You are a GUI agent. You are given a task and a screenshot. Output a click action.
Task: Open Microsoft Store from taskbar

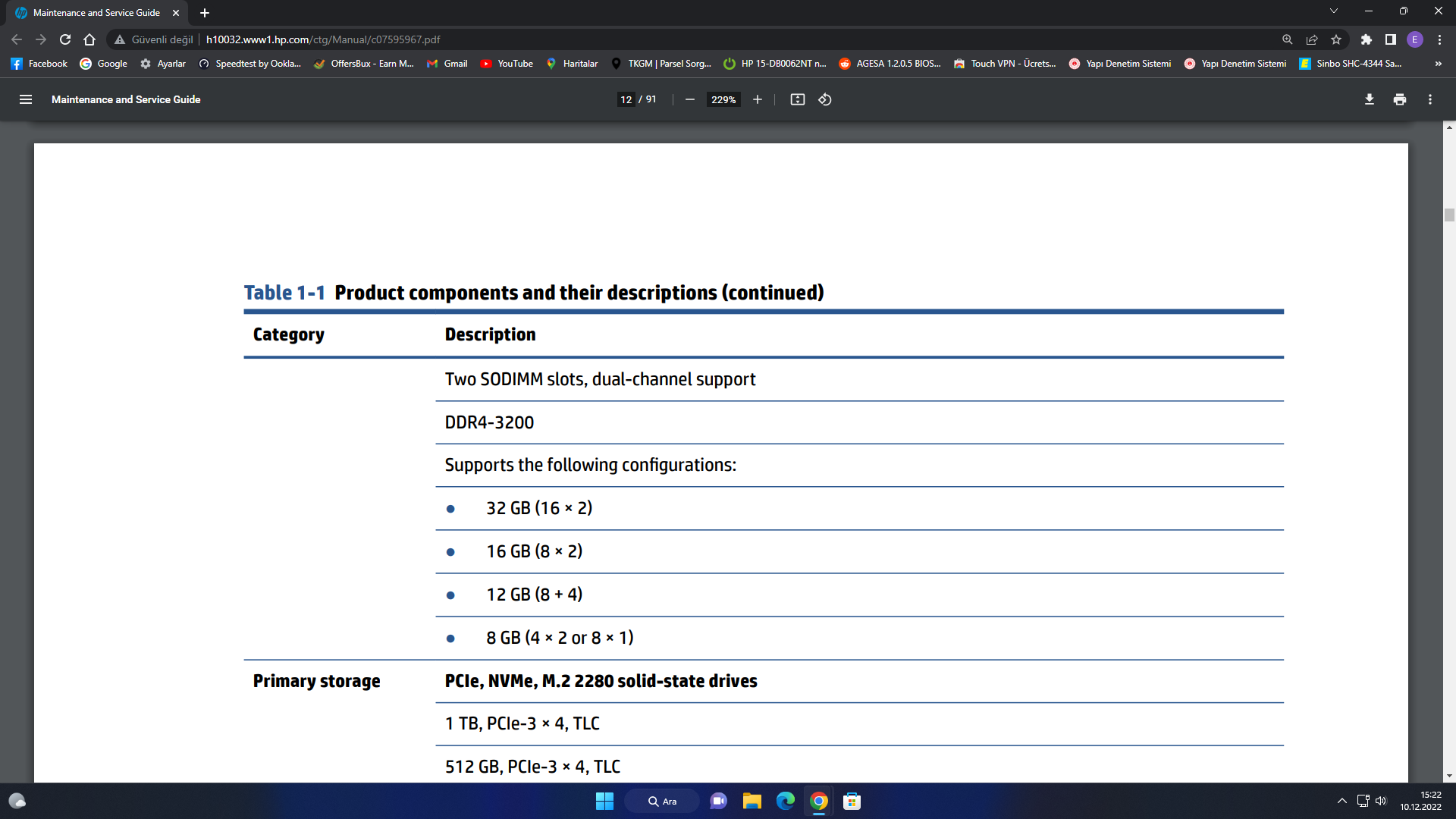point(852,801)
